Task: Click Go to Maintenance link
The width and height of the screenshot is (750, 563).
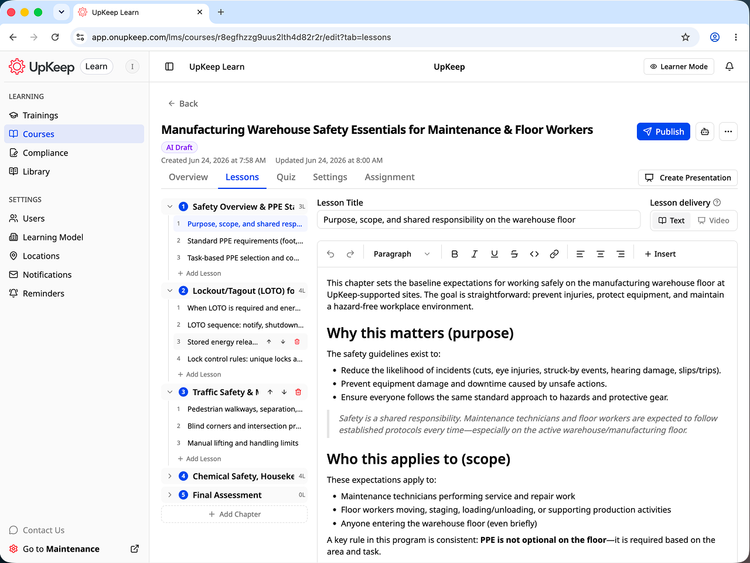Action: (74, 549)
